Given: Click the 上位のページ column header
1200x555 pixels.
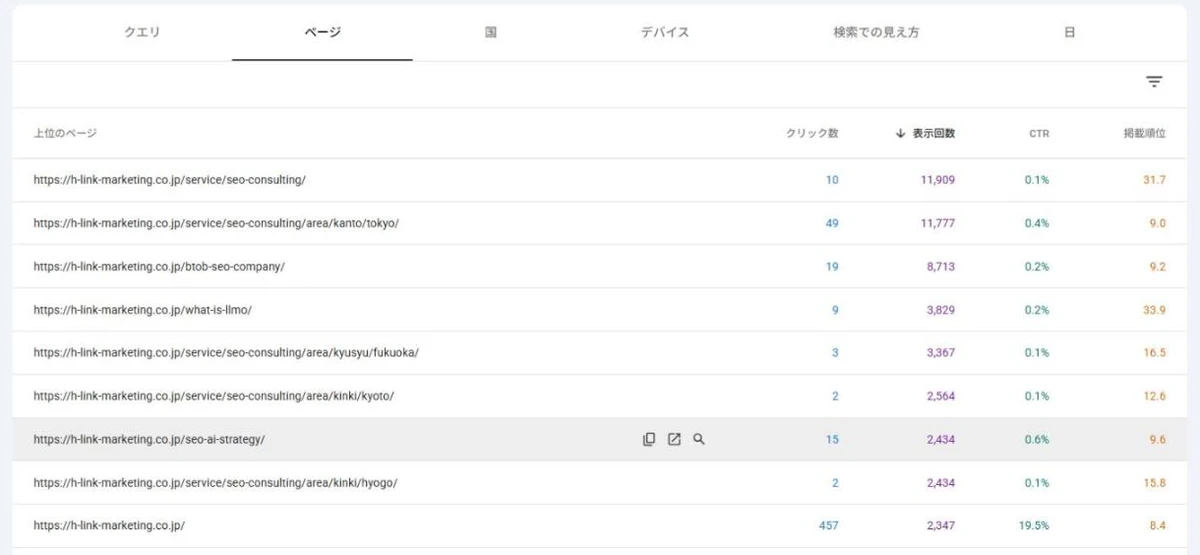Looking at the screenshot, I should pos(65,133).
